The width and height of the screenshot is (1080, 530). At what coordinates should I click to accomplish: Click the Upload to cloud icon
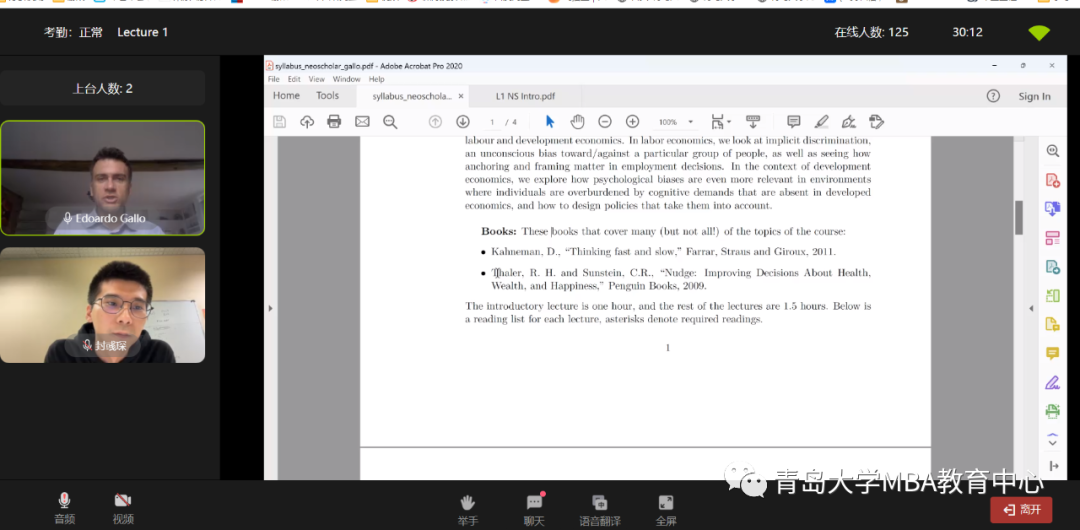coord(307,122)
